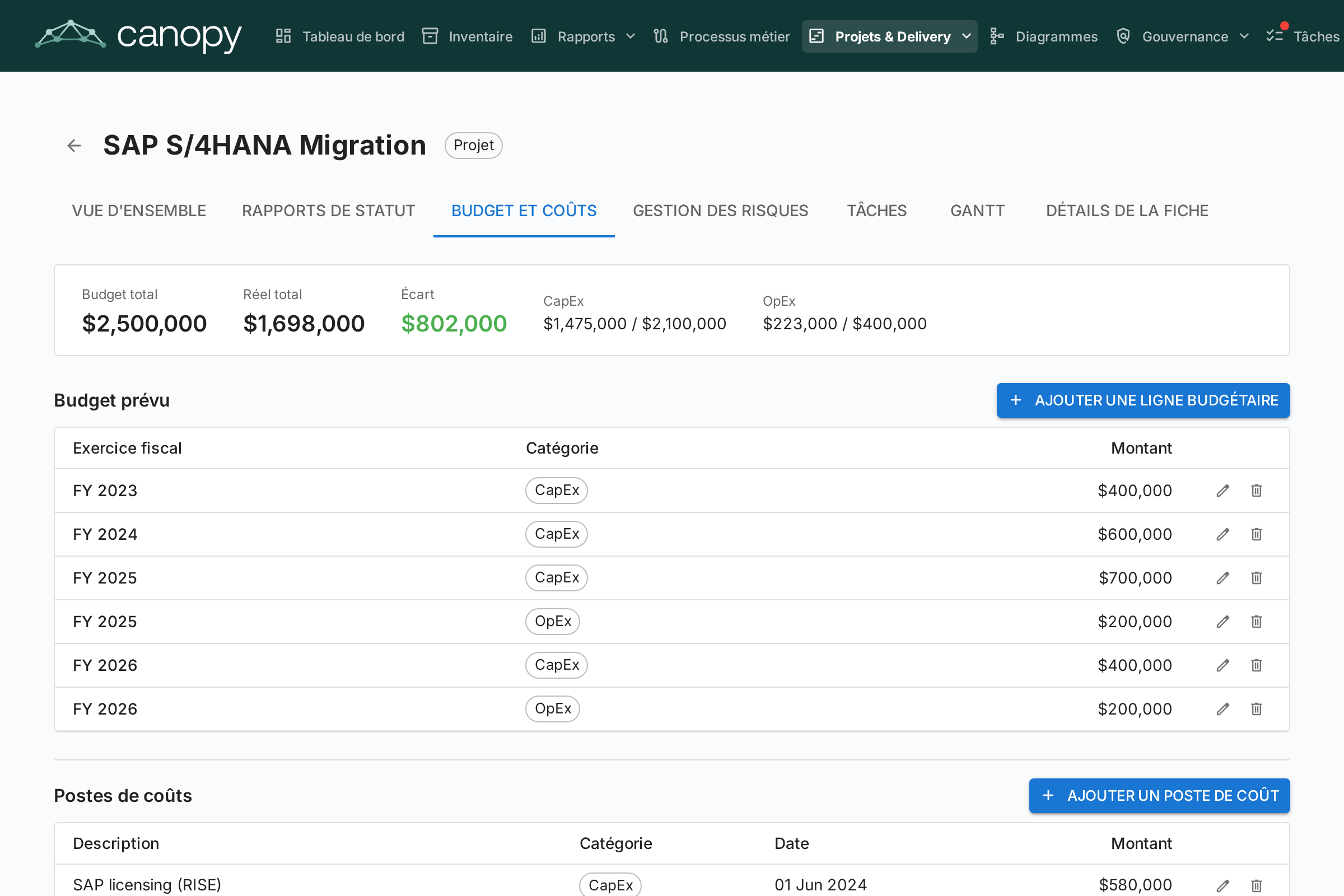Screen dimensions: 1344x896
Task: Click the Réel total value $1,698,000
Action: point(304,324)
